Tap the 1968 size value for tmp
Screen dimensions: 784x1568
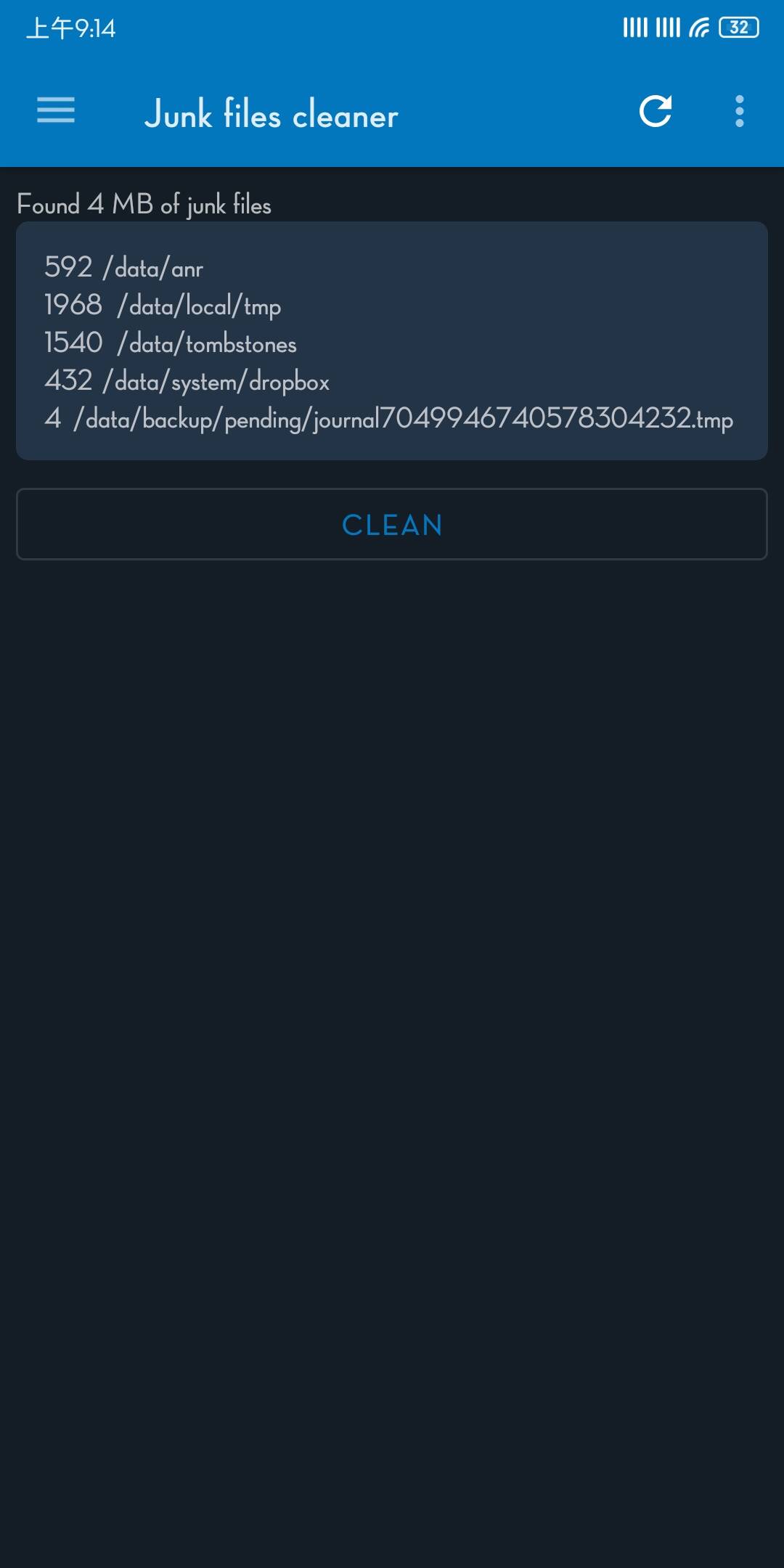pyautogui.click(x=73, y=305)
